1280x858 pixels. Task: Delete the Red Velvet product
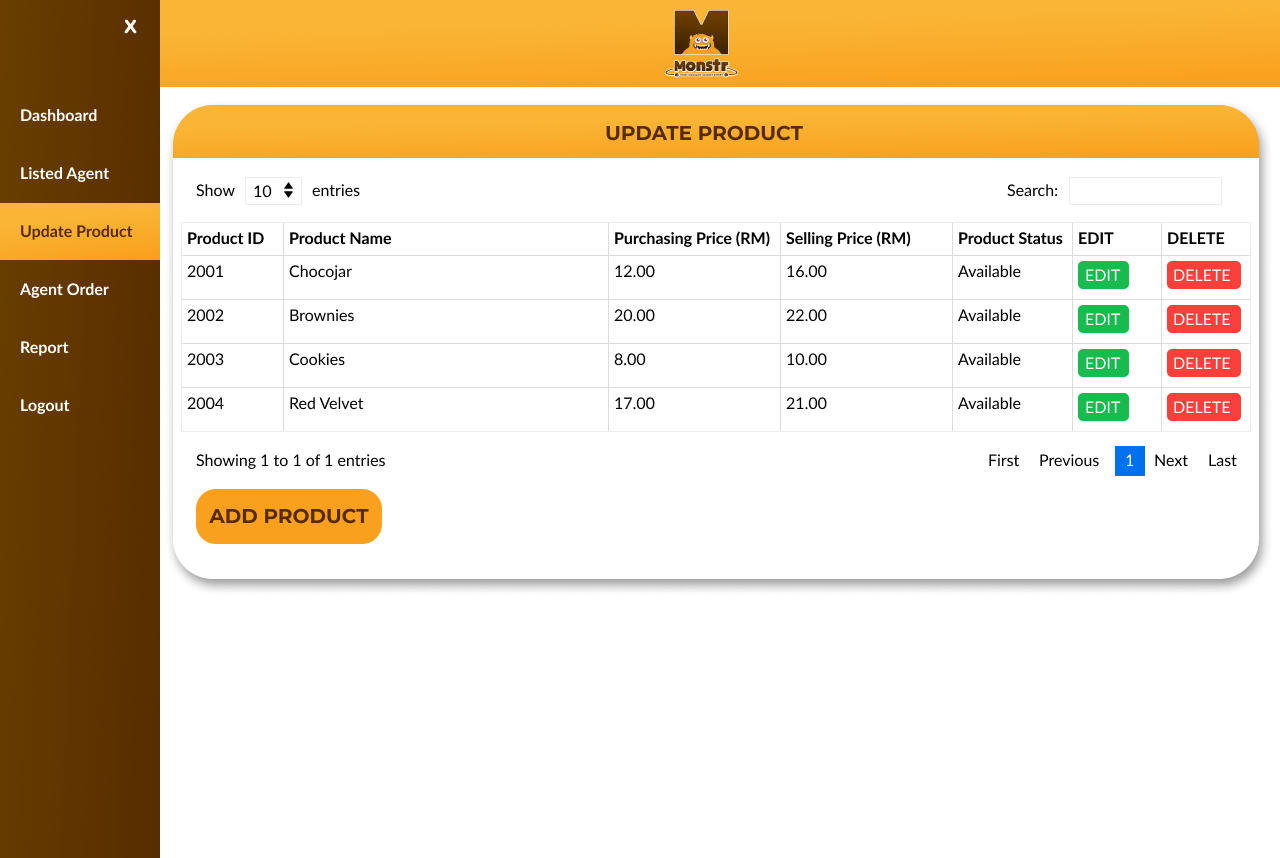[x=1203, y=406]
